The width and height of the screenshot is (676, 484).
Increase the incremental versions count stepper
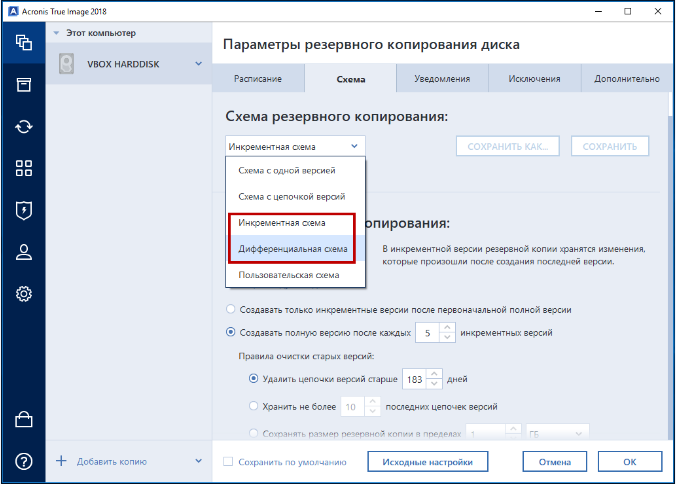pos(448,328)
